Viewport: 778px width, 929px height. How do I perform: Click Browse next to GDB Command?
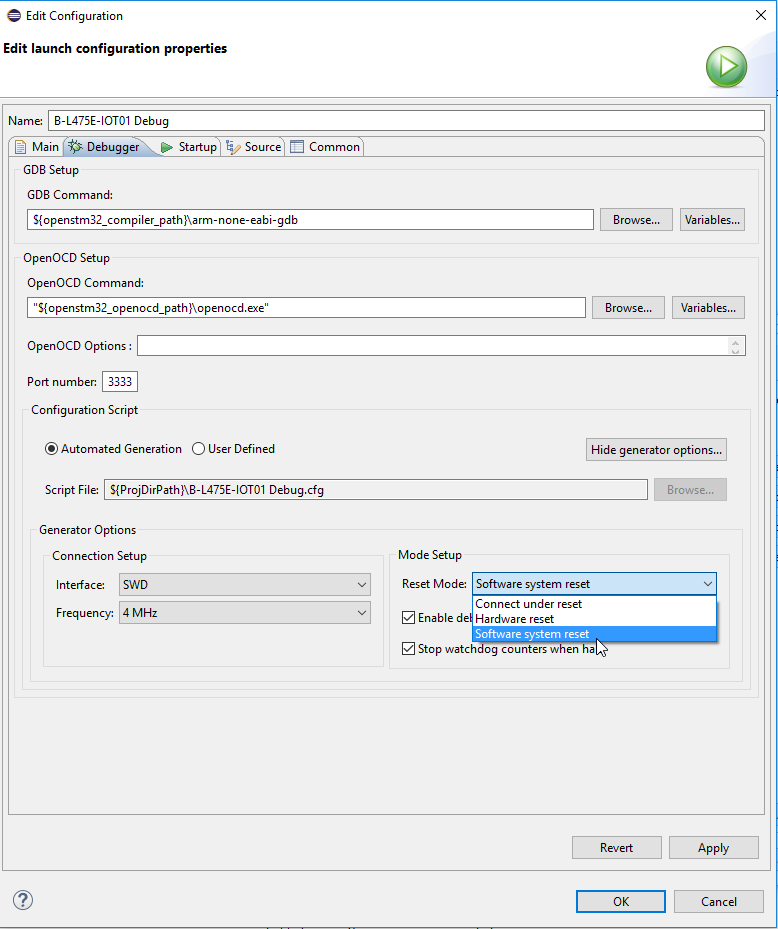(x=636, y=220)
